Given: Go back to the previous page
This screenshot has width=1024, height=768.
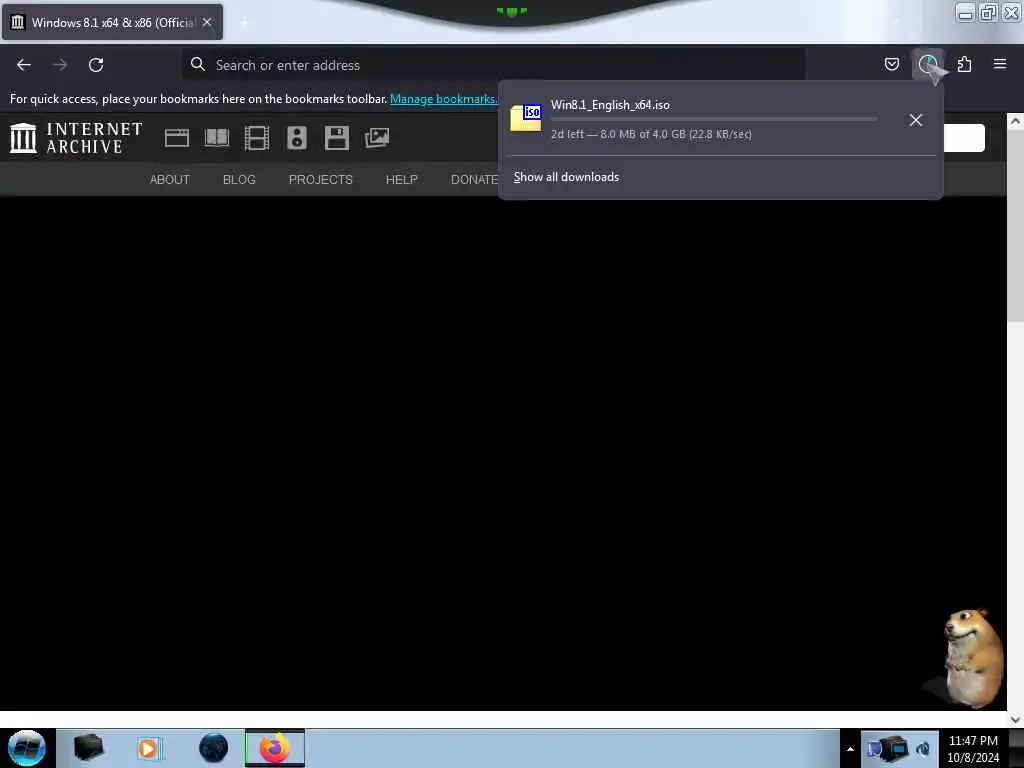Looking at the screenshot, I should (24, 65).
